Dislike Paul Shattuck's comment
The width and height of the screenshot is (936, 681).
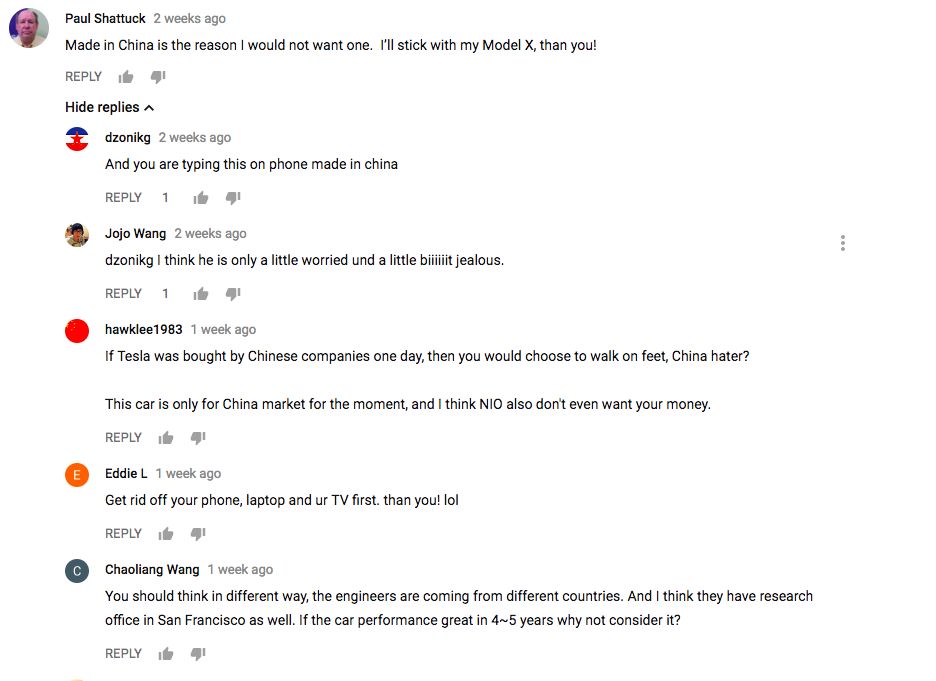[157, 77]
